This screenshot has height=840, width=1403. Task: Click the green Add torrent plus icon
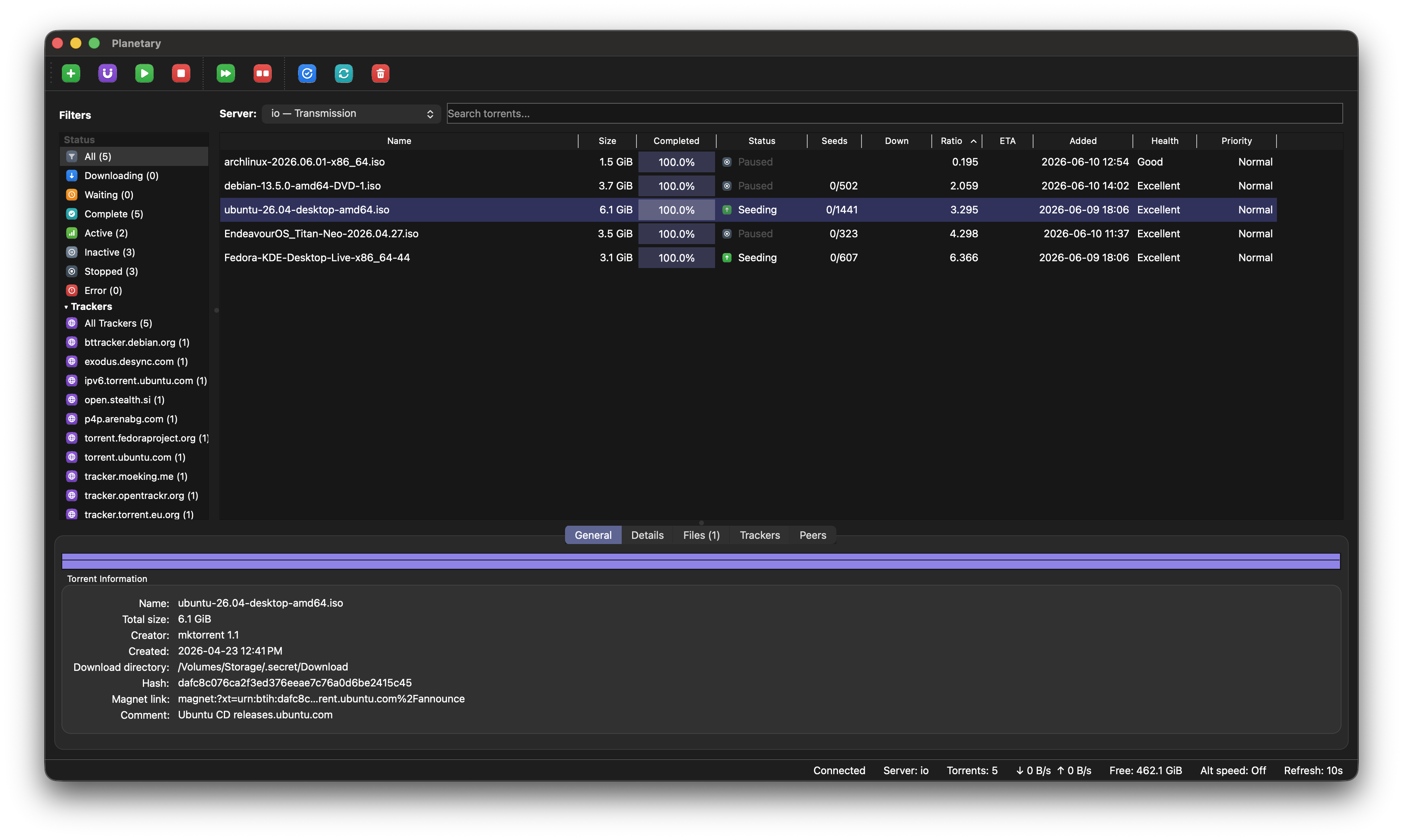pos(71,73)
